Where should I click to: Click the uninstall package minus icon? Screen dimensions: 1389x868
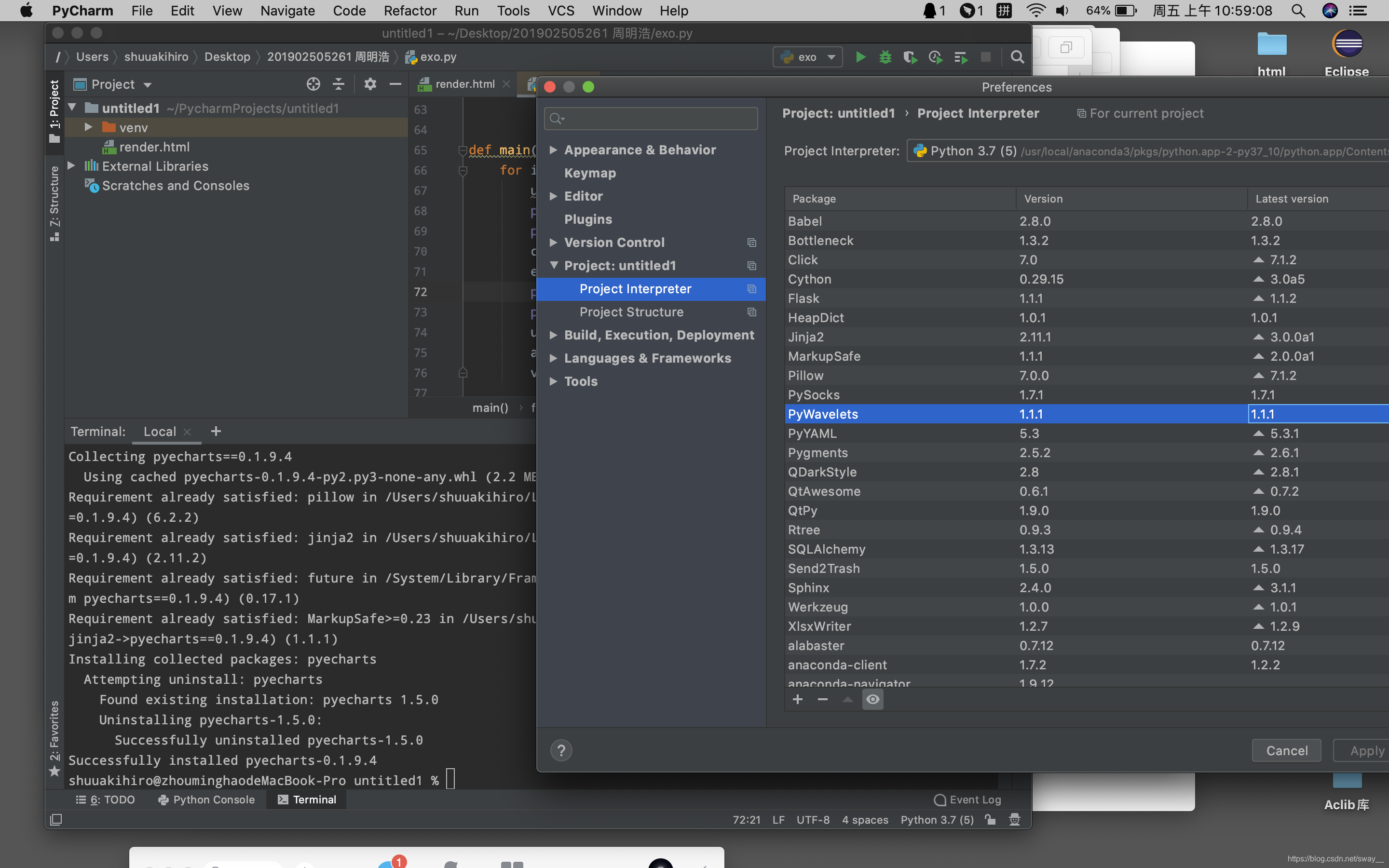pos(822,699)
